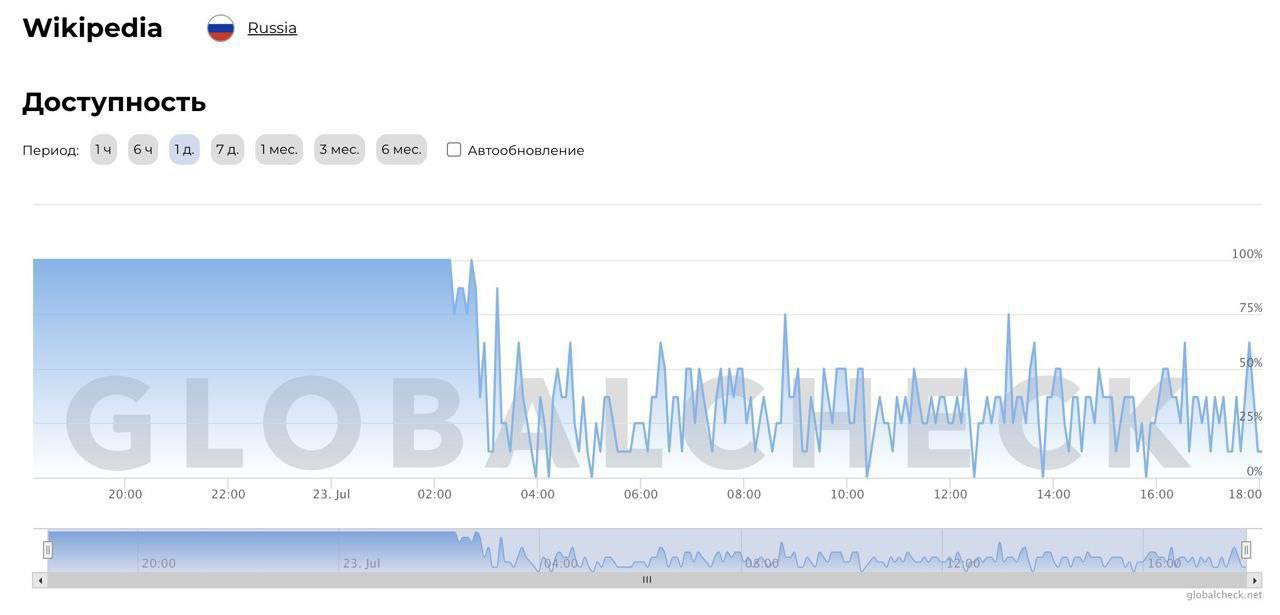Open the Russia country link
This screenshot has width=1280, height=615.
(272, 28)
